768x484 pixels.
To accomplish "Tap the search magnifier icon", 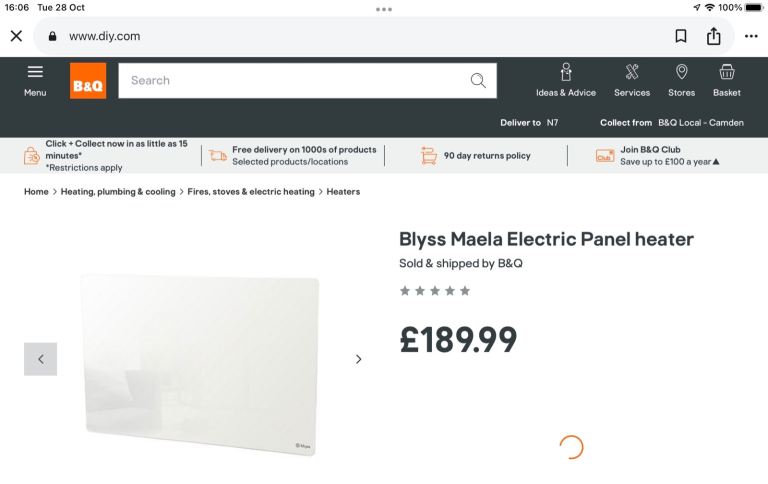I will 478,81.
